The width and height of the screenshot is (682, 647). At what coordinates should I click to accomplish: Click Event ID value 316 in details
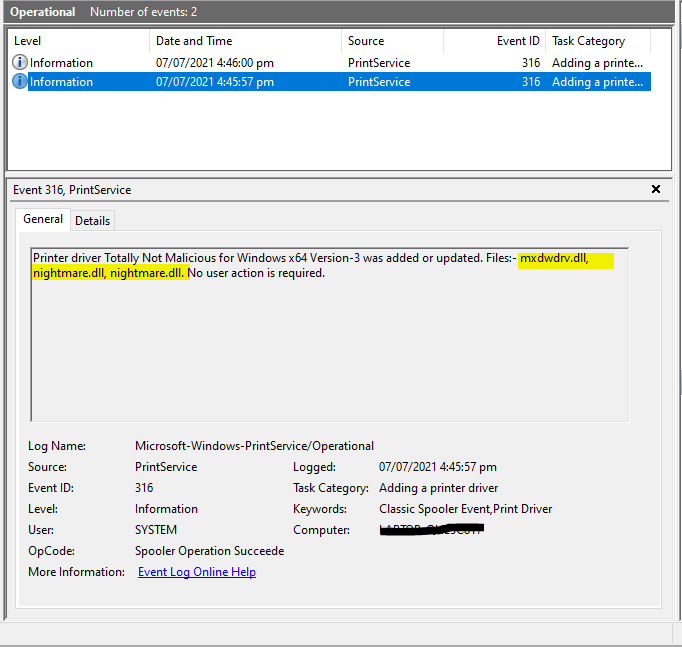[144, 488]
